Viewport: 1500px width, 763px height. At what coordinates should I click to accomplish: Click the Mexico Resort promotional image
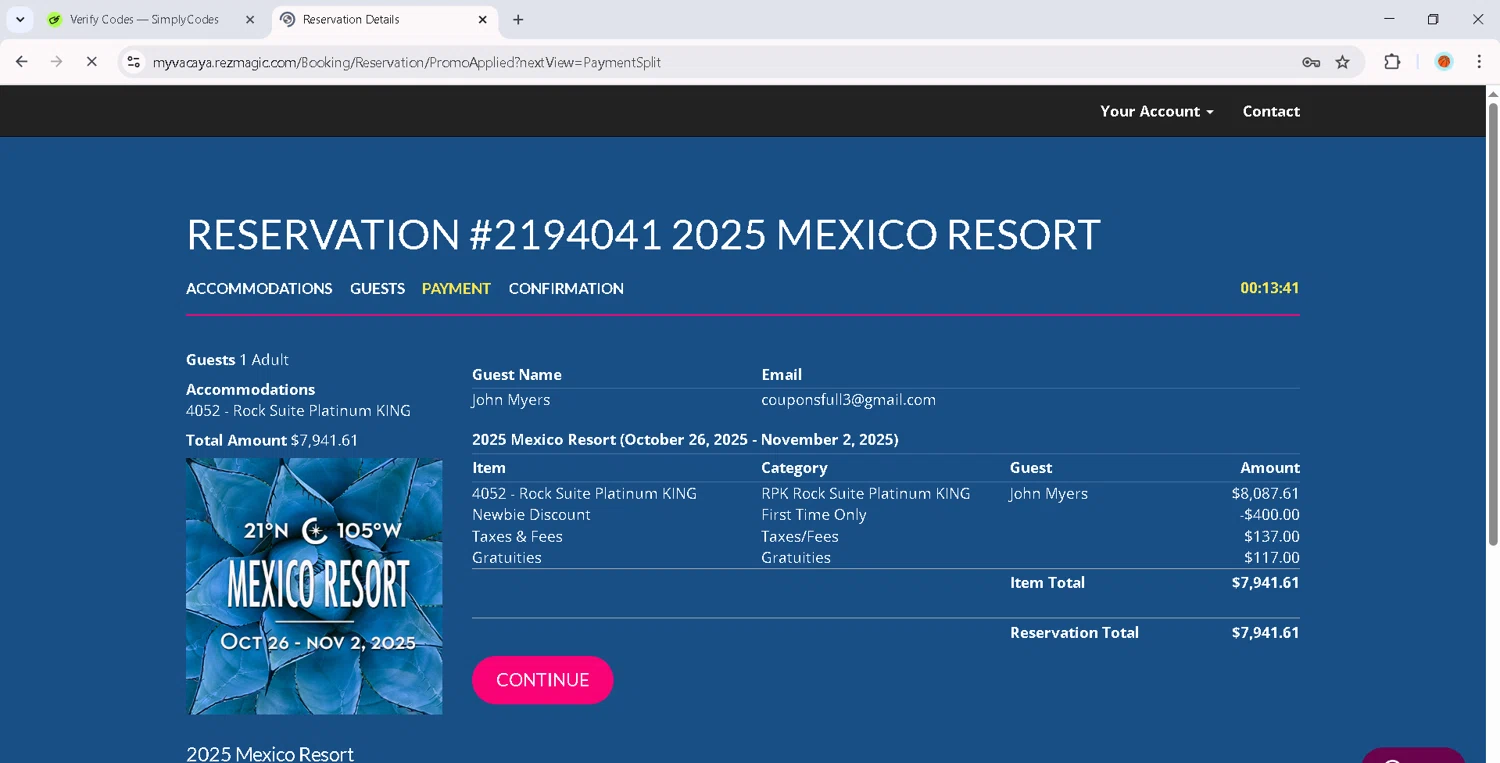click(x=314, y=586)
